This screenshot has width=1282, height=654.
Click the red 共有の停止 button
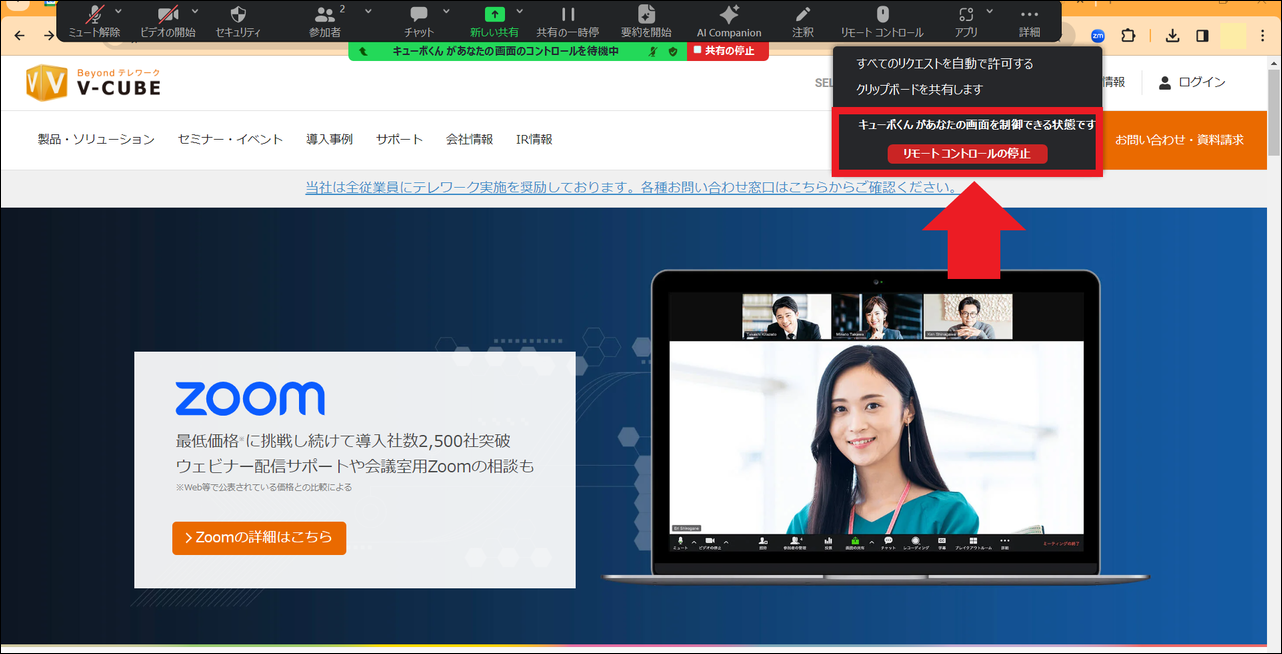point(728,51)
